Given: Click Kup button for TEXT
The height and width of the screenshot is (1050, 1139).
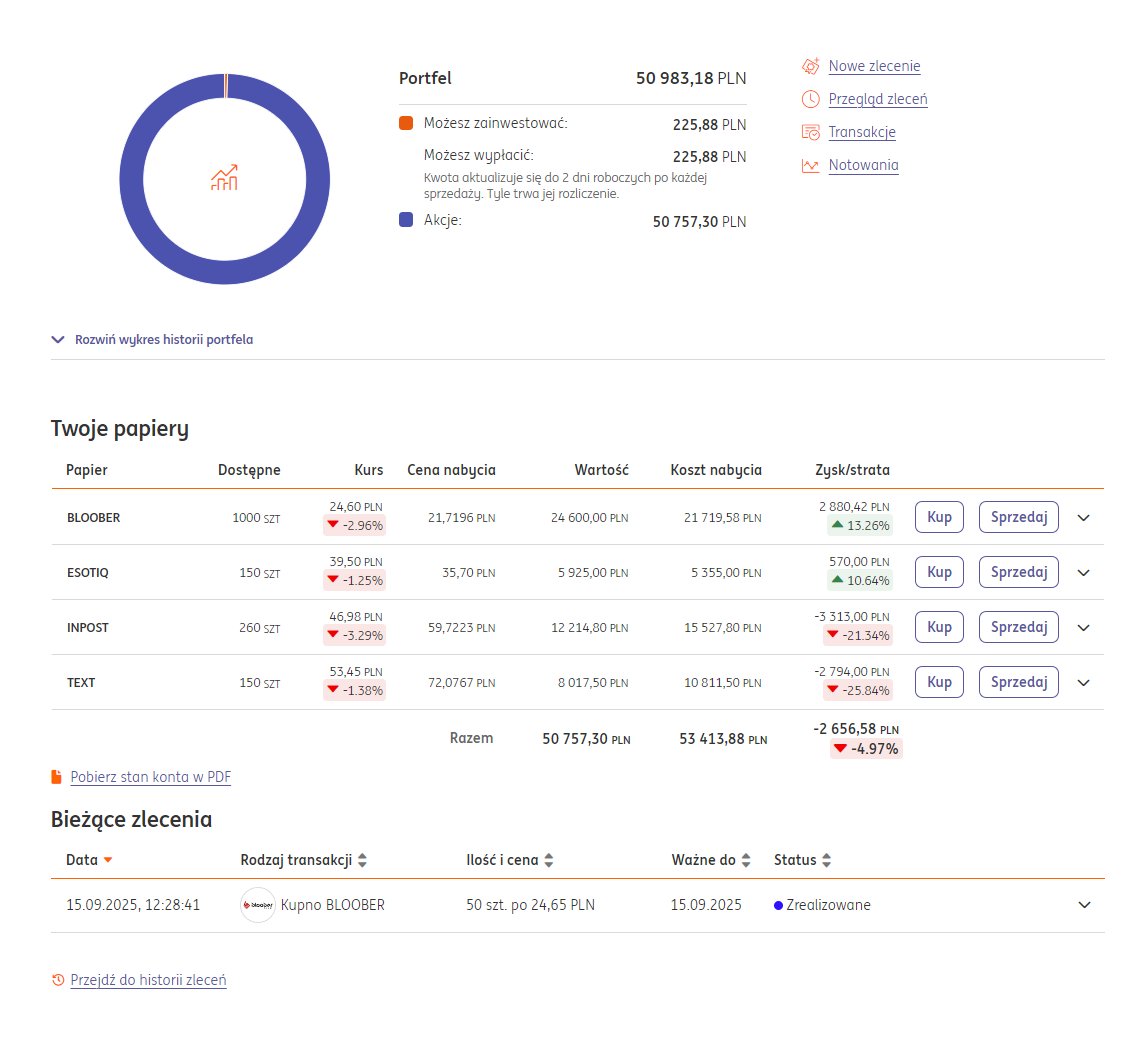Looking at the screenshot, I should [x=939, y=682].
